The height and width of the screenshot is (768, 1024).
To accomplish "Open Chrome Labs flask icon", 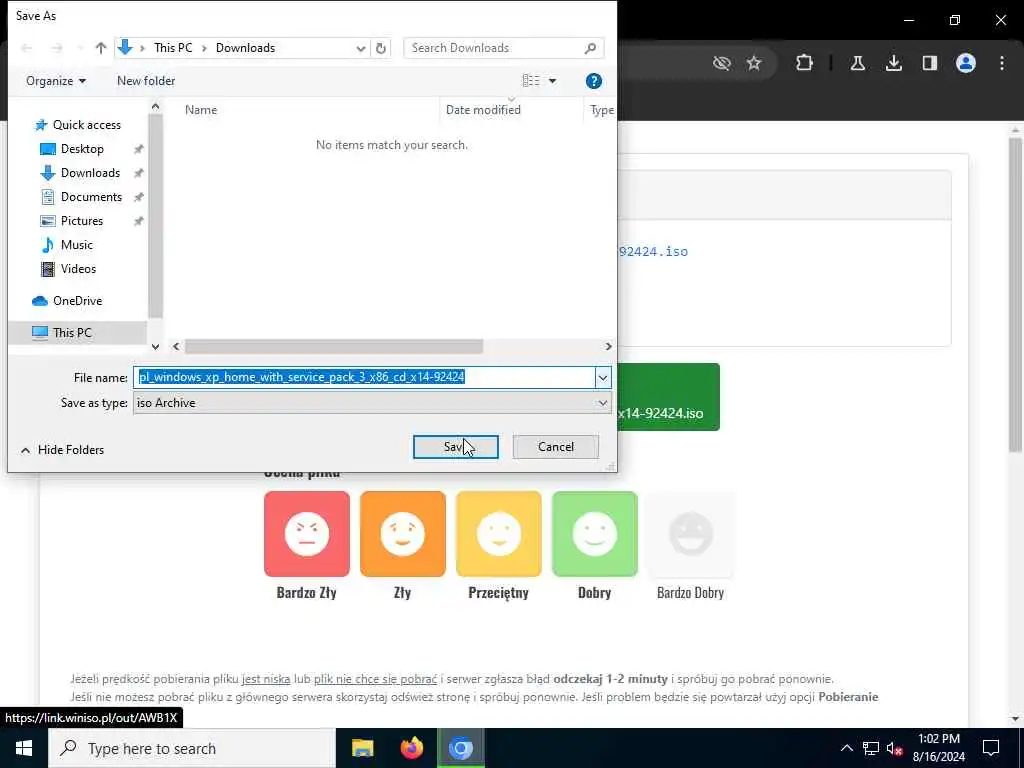I will point(857,63).
